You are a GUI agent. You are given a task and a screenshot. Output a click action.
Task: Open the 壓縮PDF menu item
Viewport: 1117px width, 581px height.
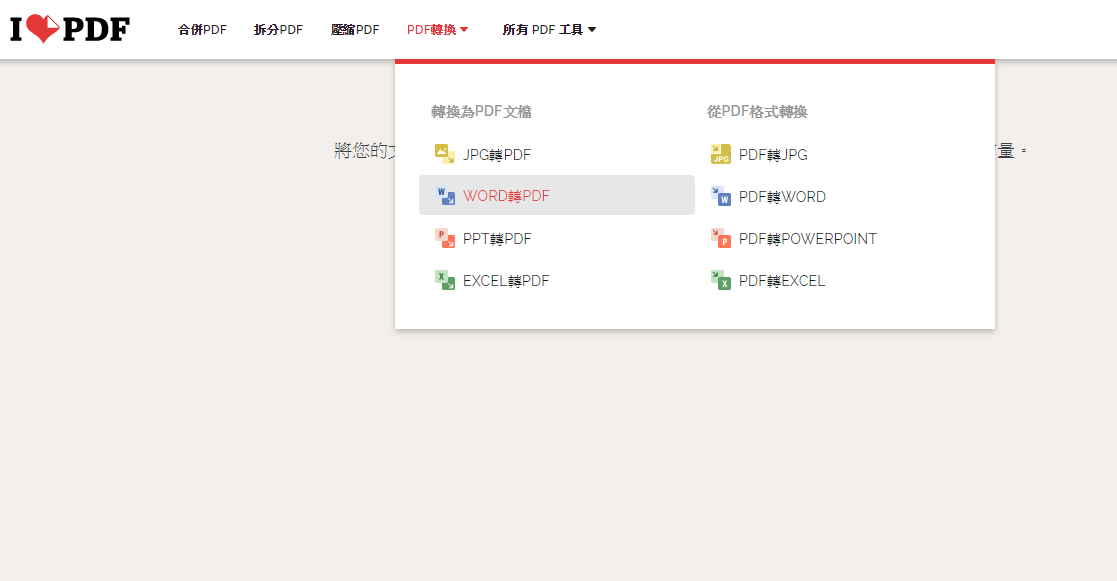pyautogui.click(x=355, y=30)
